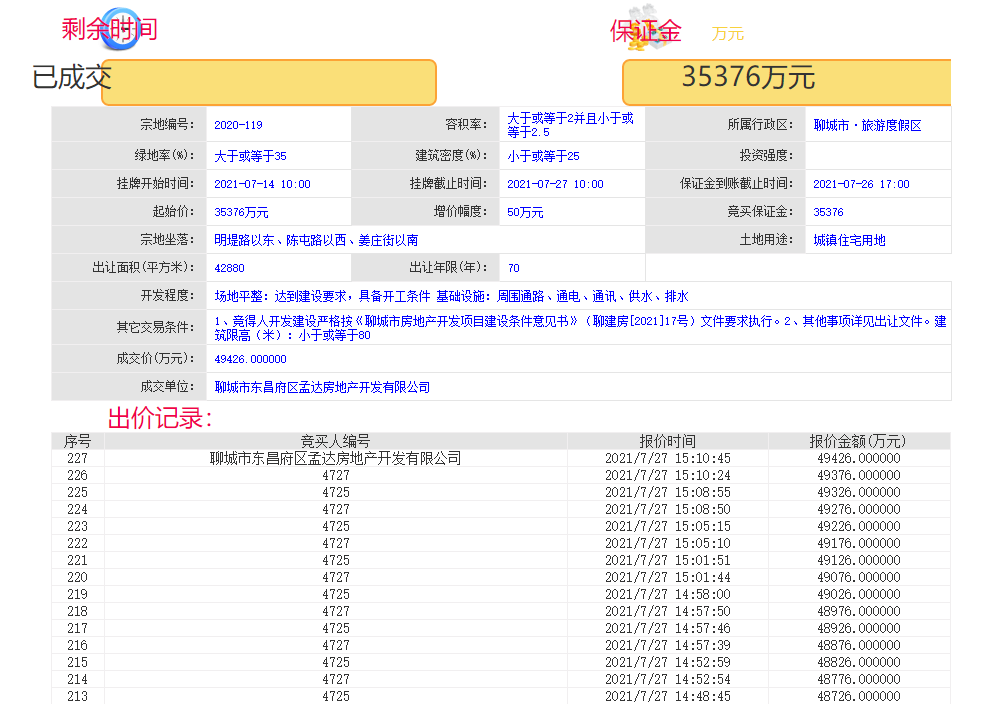Click final price 49426.000000 in 成交价 row

(x=250, y=359)
